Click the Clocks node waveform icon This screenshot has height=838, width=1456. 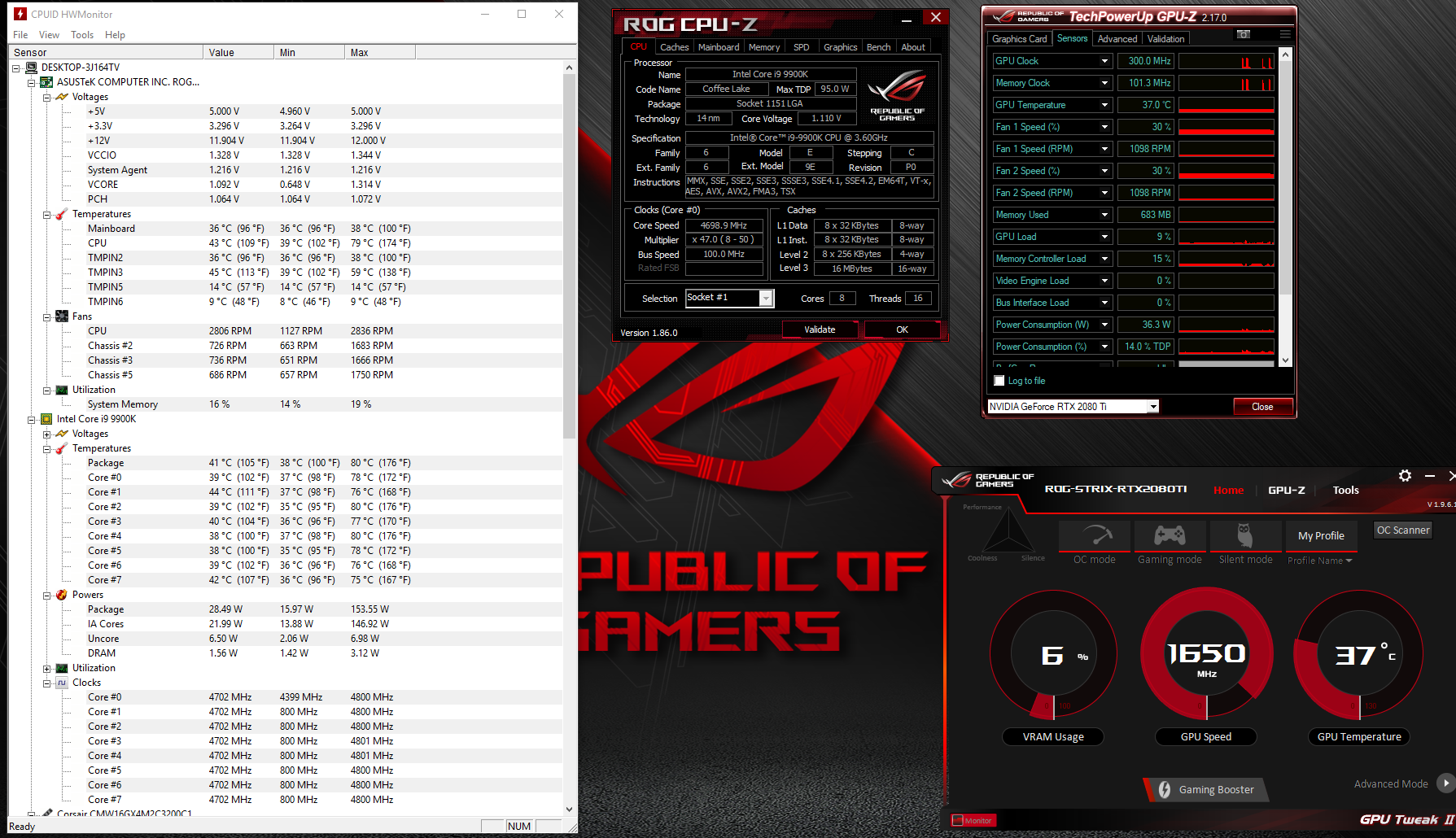tap(62, 683)
